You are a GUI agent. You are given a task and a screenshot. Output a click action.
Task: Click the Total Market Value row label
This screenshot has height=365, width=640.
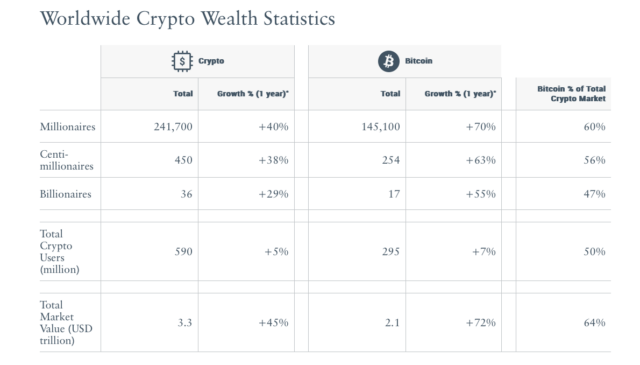tap(66, 323)
